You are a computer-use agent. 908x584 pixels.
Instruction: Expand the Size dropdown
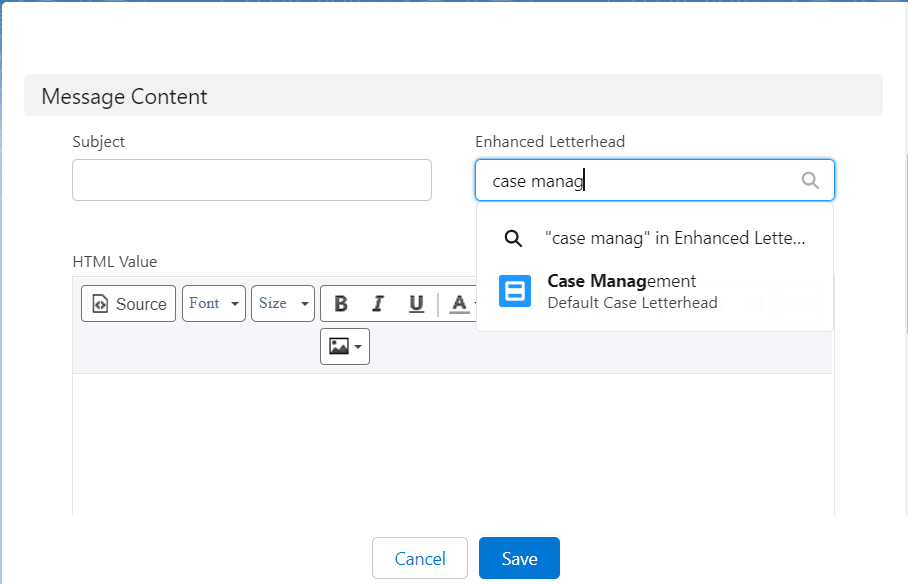pos(283,304)
